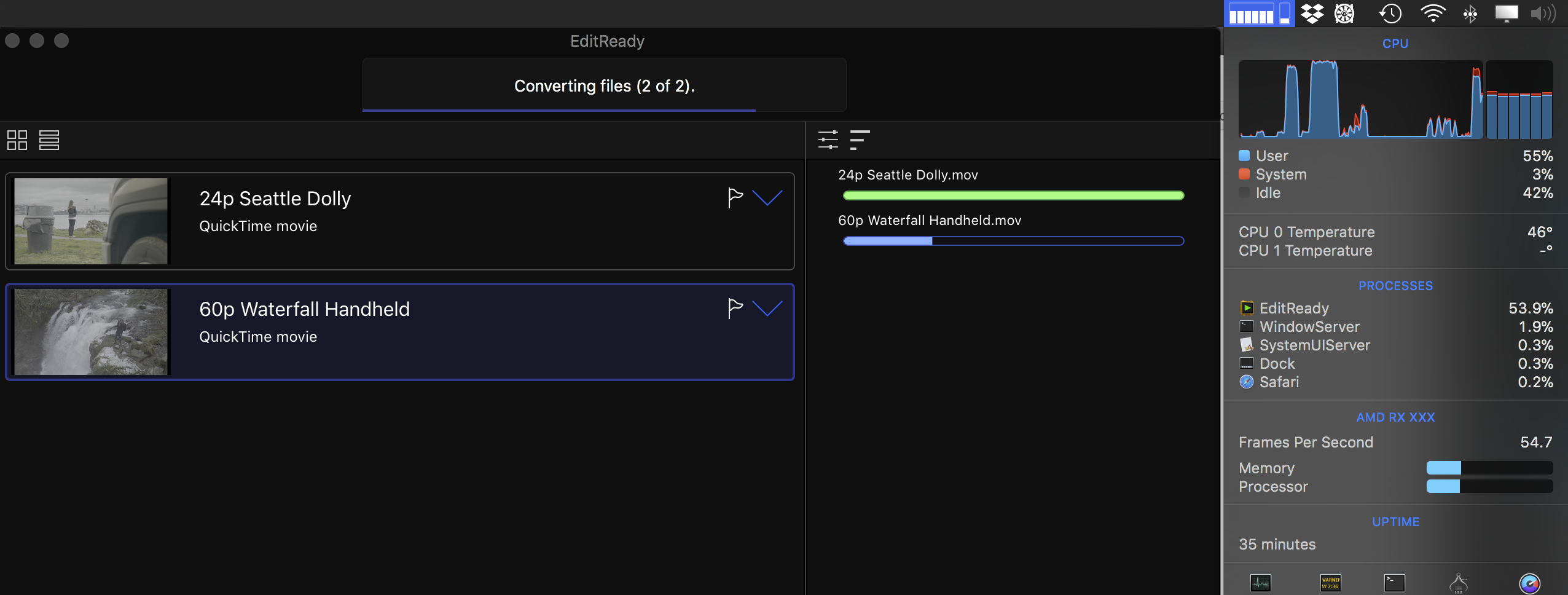
Task: Open the fan control menu bar icon
Action: click(x=1344, y=14)
